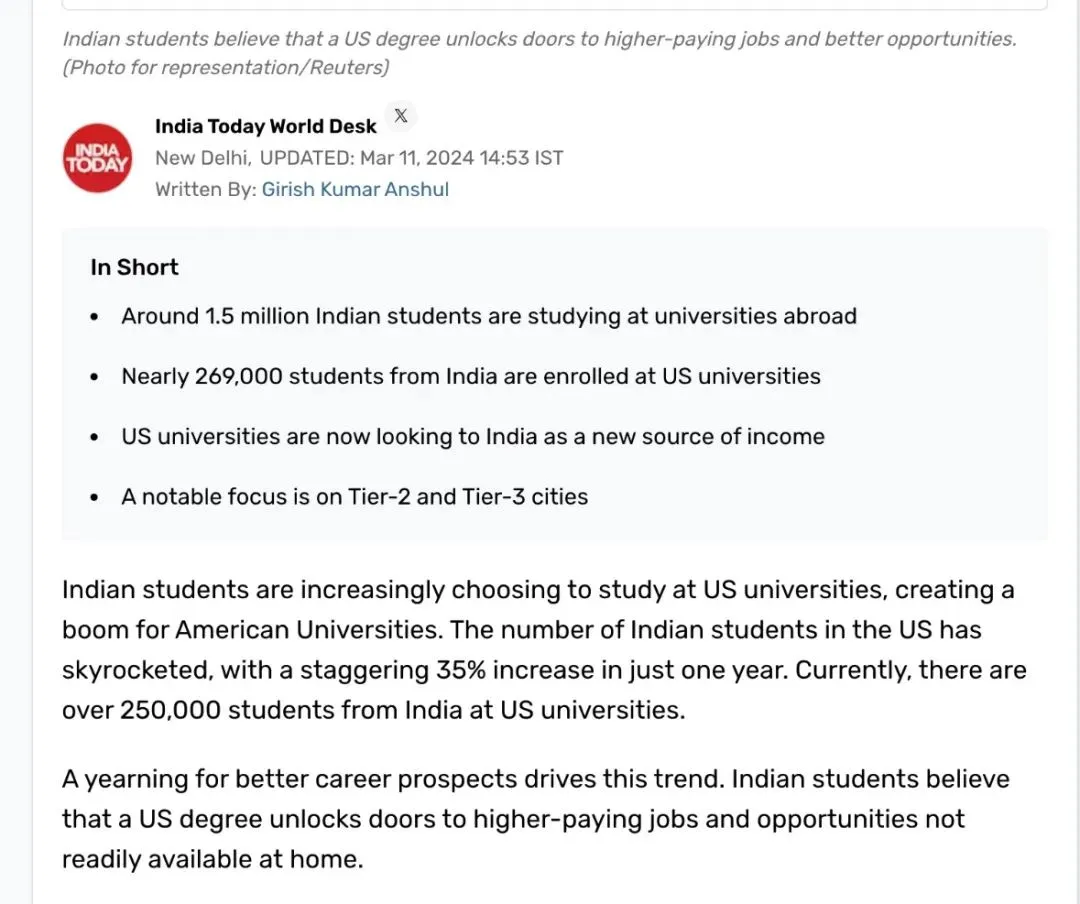Viewport: 1080px width, 904px height.
Task: Click the 35% figure in the first paragraph
Action: (461, 670)
